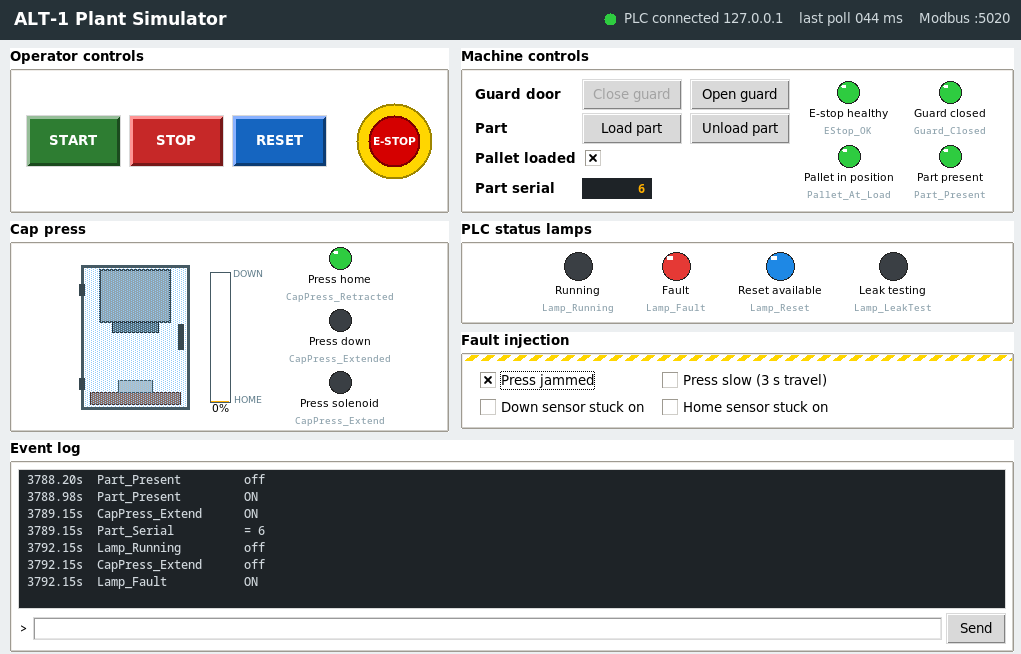Click the cap press machine graphic

(135, 337)
